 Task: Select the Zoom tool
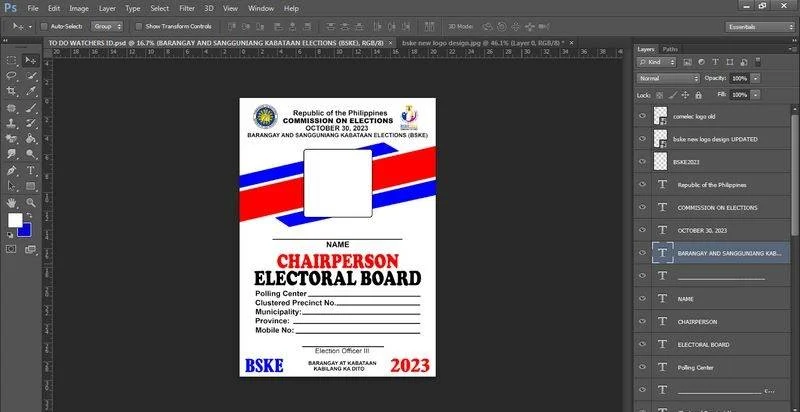click(x=31, y=202)
